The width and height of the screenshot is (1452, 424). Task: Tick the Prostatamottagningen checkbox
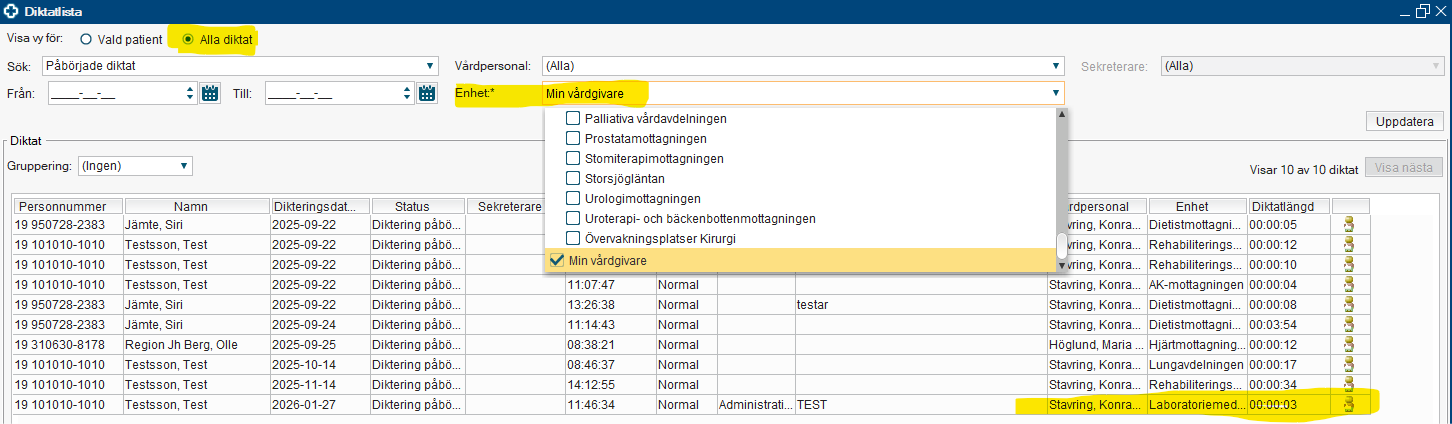(x=573, y=138)
